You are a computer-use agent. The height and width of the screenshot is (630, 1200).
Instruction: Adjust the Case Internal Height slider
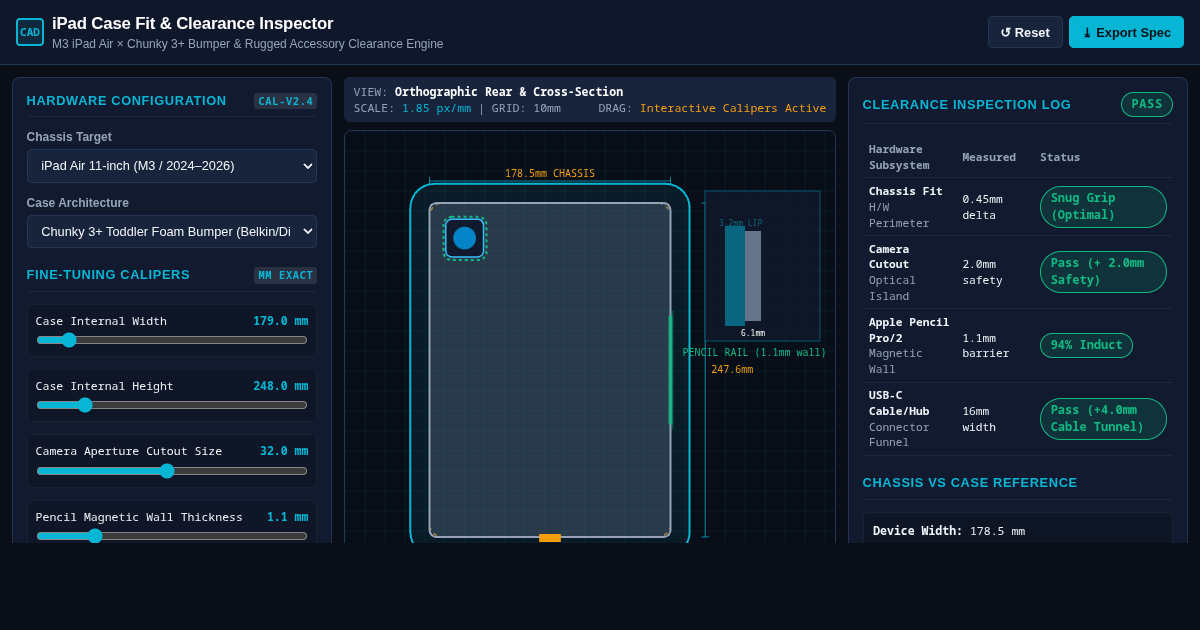point(172,405)
